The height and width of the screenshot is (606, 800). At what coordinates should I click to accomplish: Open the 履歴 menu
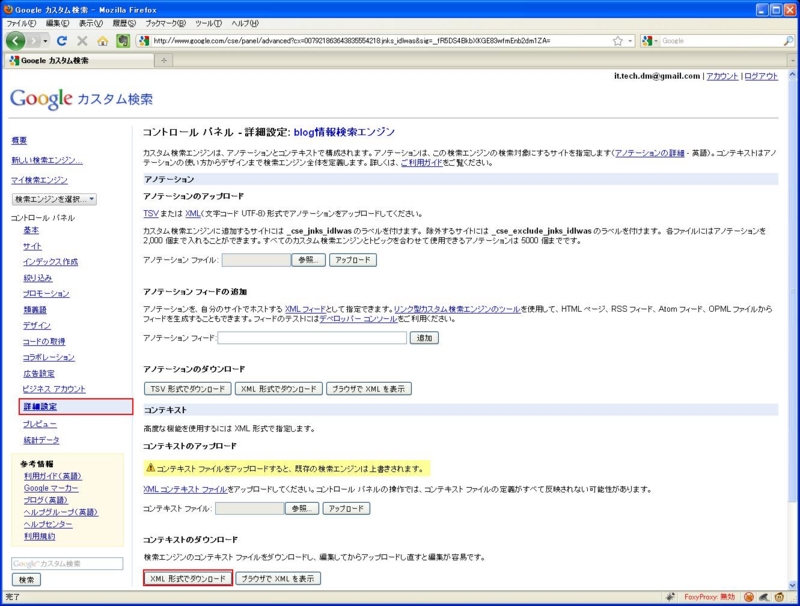124,23
